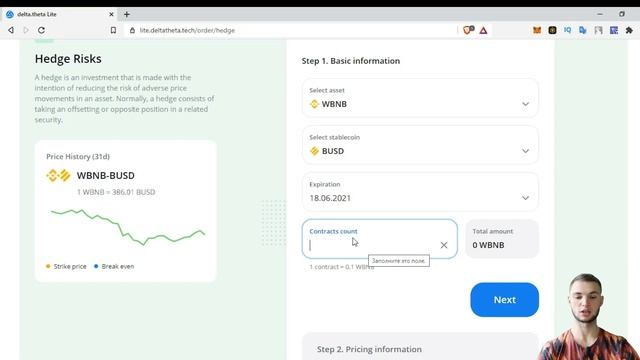Click the Price History (31d) label
The width and height of the screenshot is (640, 360).
coord(78,156)
